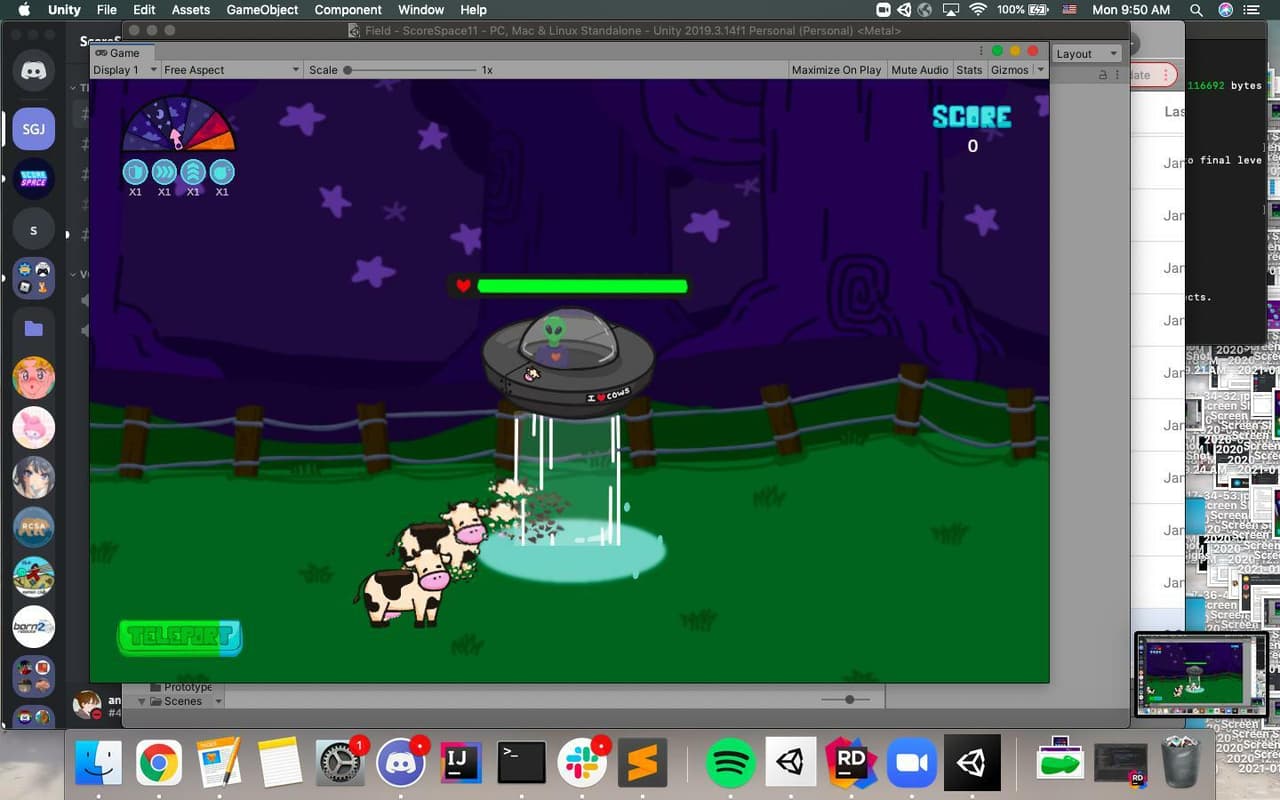Select the pink bunny server icon in Discord

(x=33, y=428)
